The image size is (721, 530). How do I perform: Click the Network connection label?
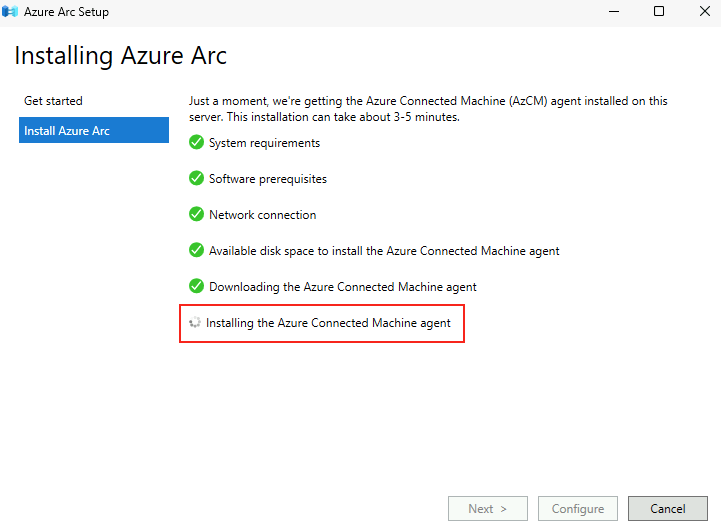[263, 215]
